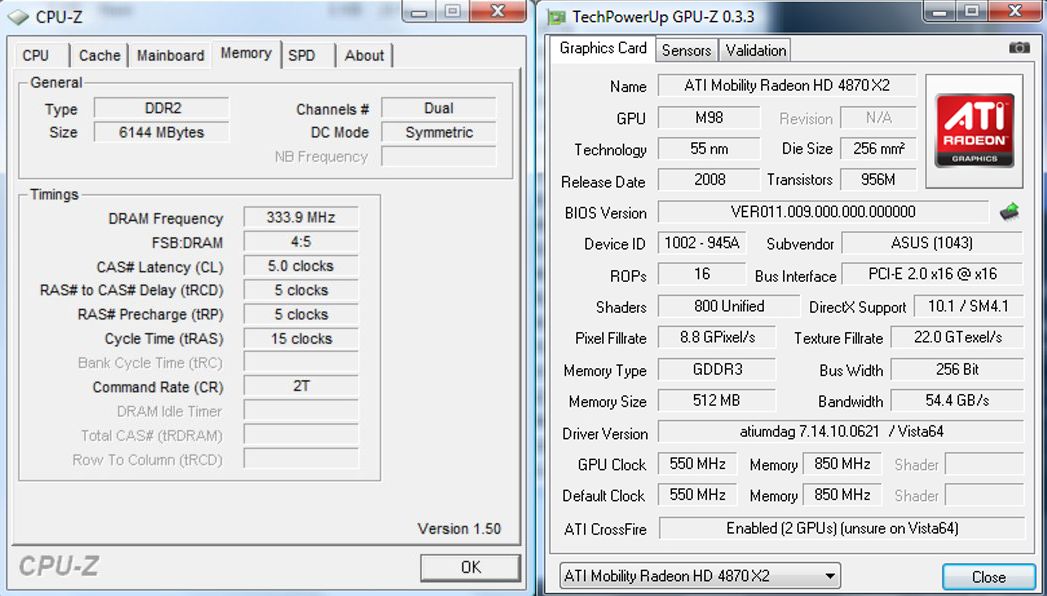Click the ATI CrossFire Enabled (2 GPUs) field
1047x596 pixels.
[842, 528]
